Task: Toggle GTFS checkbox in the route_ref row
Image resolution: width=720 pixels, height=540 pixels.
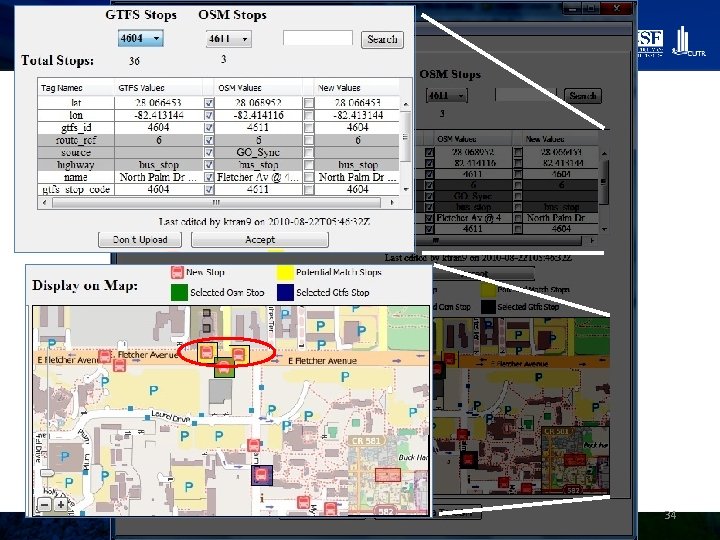Action: (209, 140)
